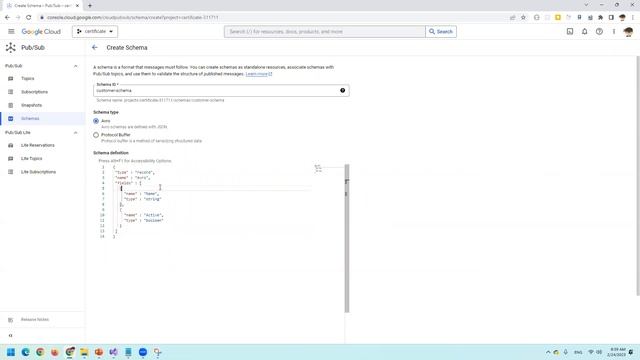Image resolution: width=640 pixels, height=360 pixels.
Task: Select the Avro schema type
Action: click(x=96, y=121)
